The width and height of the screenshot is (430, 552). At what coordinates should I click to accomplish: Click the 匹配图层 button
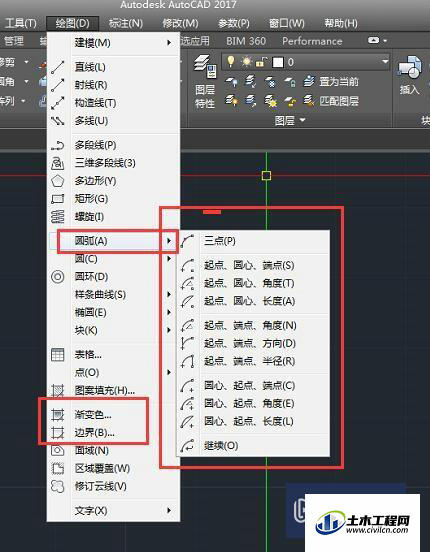pos(331,101)
